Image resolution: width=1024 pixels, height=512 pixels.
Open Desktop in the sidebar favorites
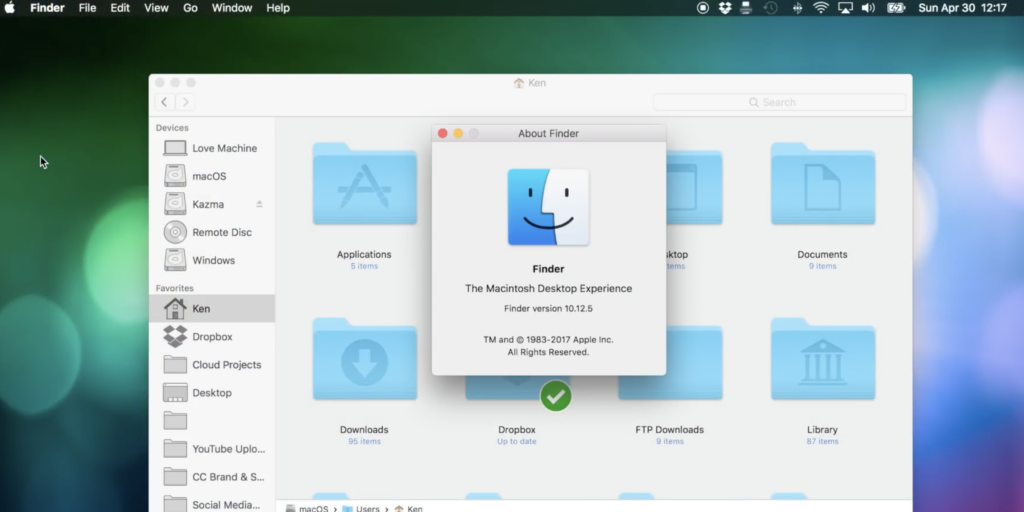(212, 393)
